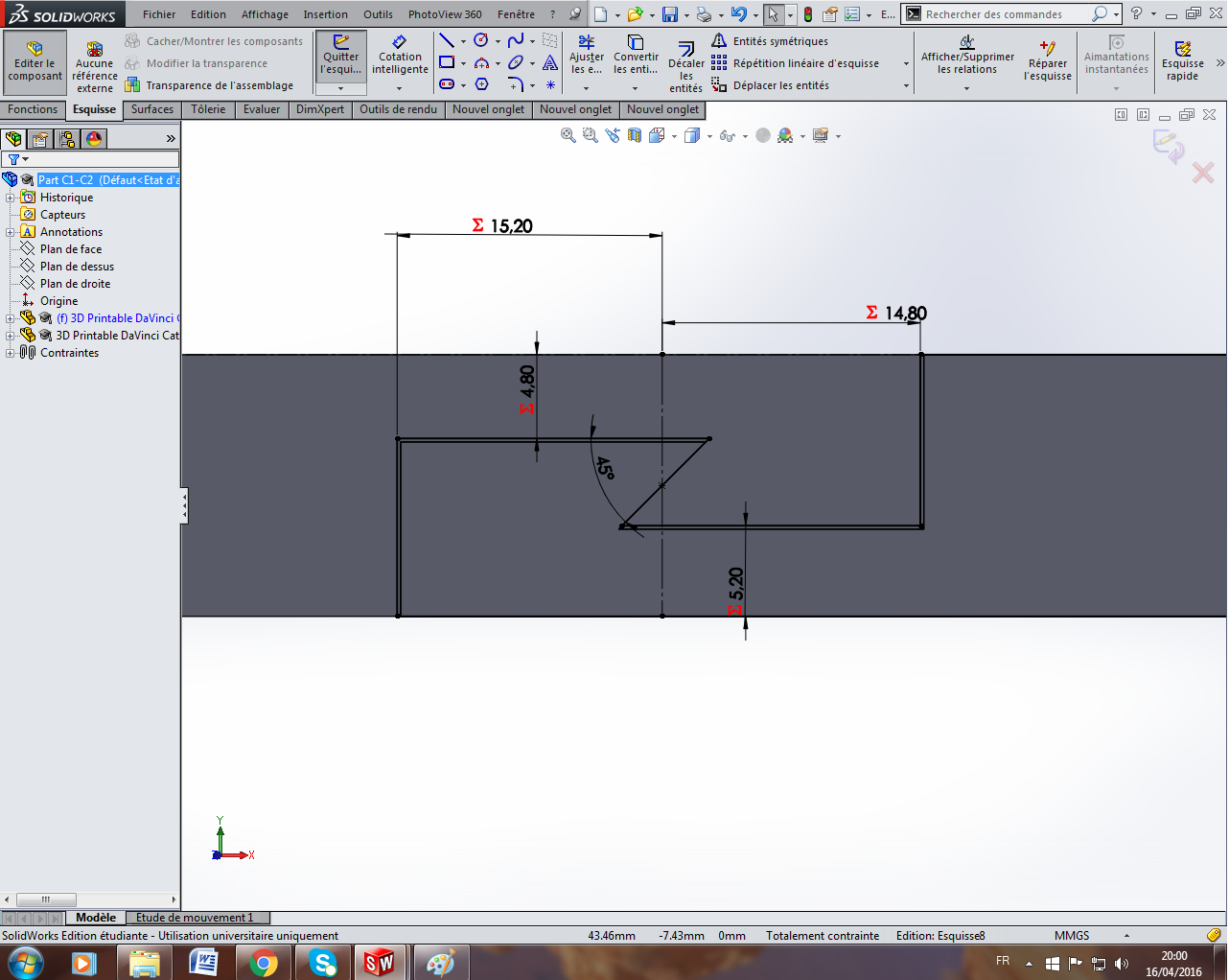The height and width of the screenshot is (980, 1229).
Task: Cancel sketch with red X corner icon
Action: point(1202,173)
